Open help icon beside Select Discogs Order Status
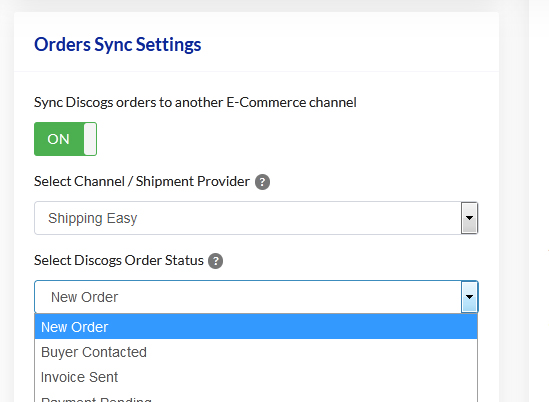The height and width of the screenshot is (402, 549). click(x=216, y=261)
